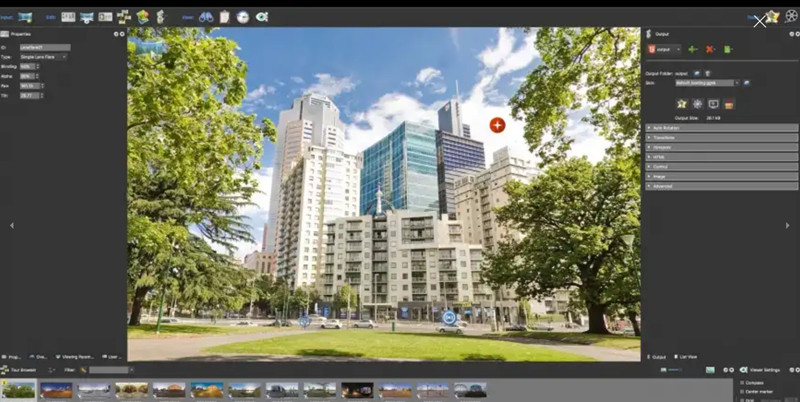Image resolution: width=800 pixels, height=402 pixels.
Task: Expand the Transitions section
Action: [x=721, y=138]
